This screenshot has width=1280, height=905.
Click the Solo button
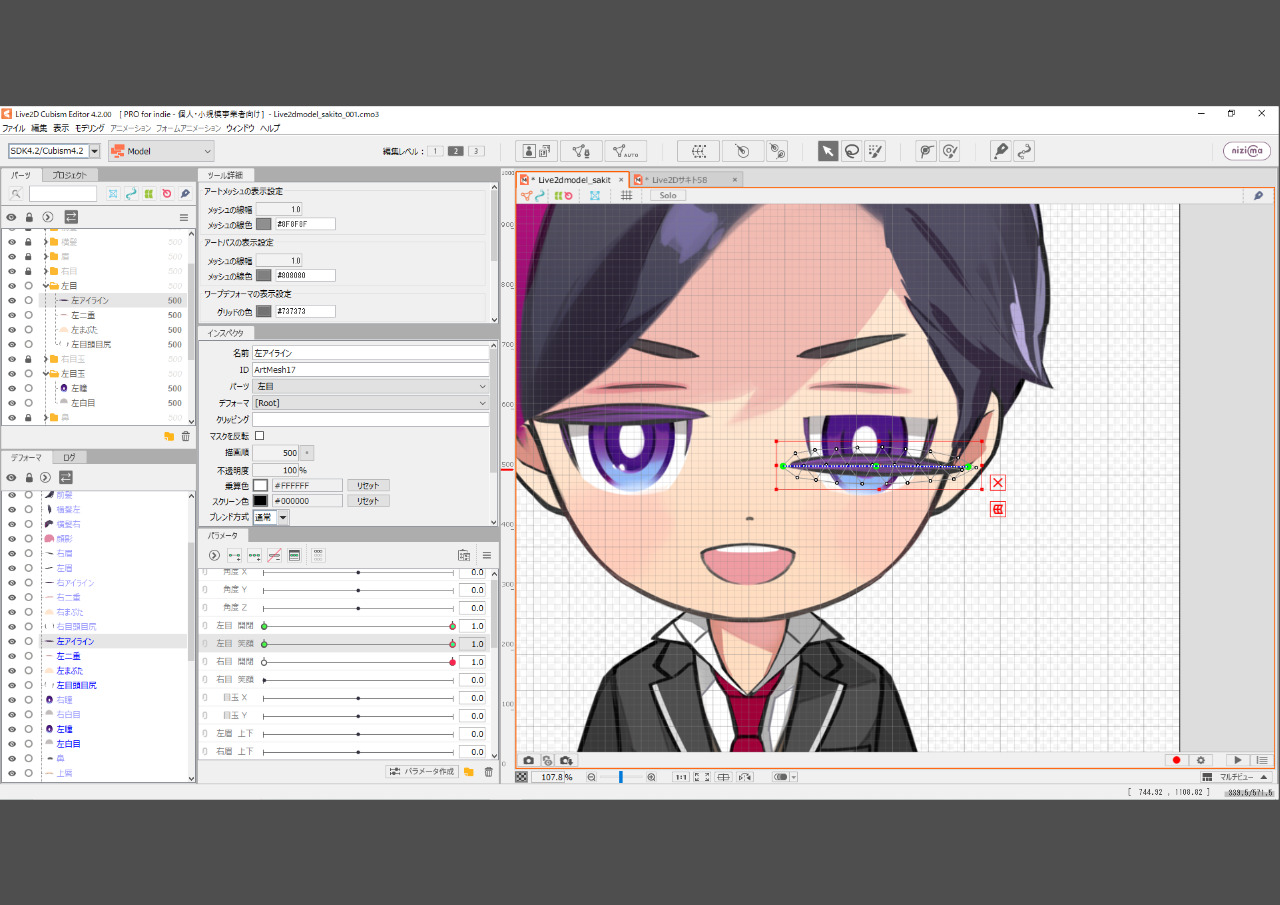(668, 195)
